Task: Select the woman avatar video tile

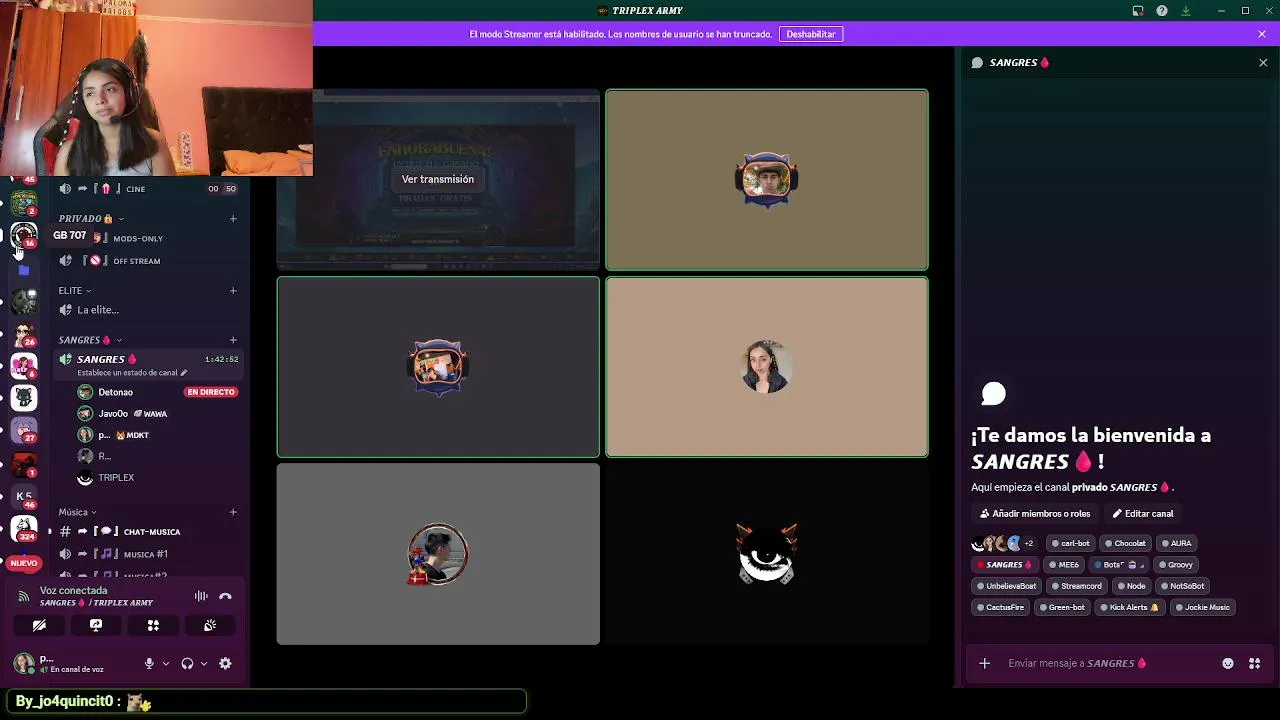Action: click(767, 367)
